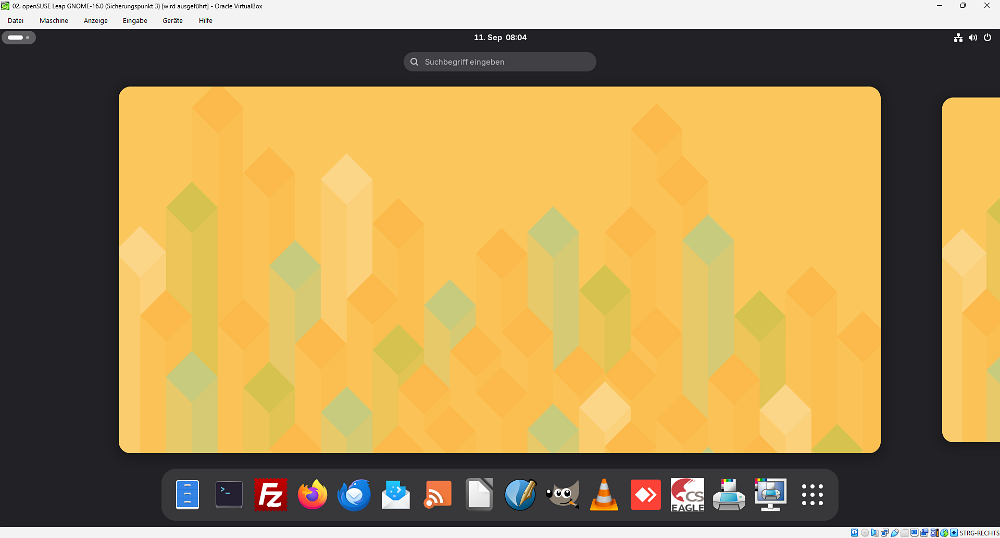Click the Suchbegriff eingeben search field
Viewport: 1000px width, 538px height.
(x=500, y=62)
